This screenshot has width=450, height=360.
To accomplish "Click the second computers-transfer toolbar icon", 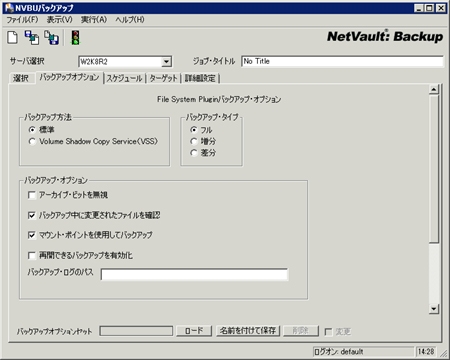I will point(52,37).
